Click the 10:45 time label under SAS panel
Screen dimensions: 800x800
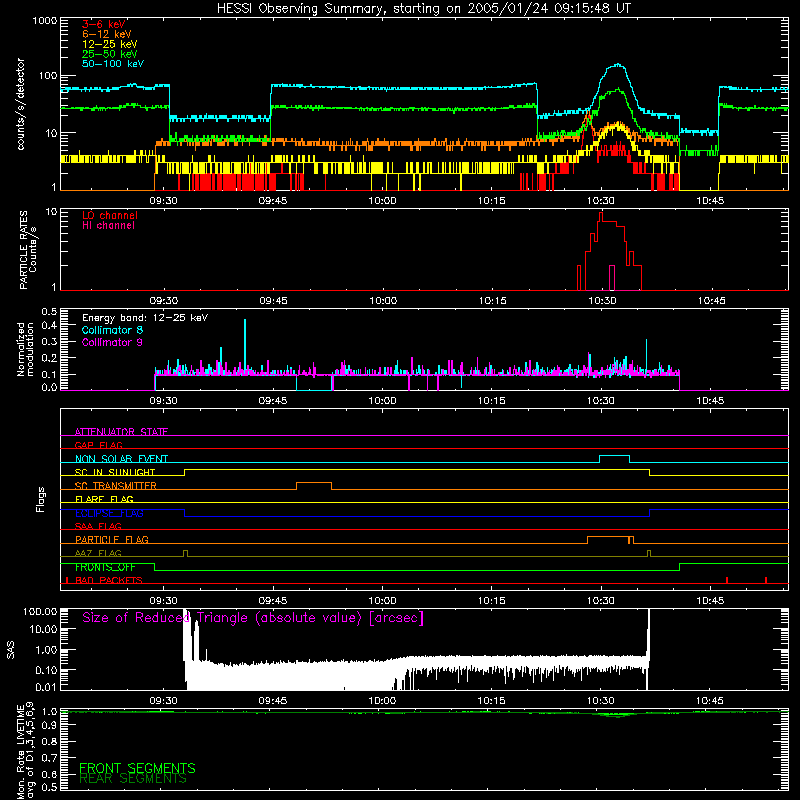click(x=710, y=701)
